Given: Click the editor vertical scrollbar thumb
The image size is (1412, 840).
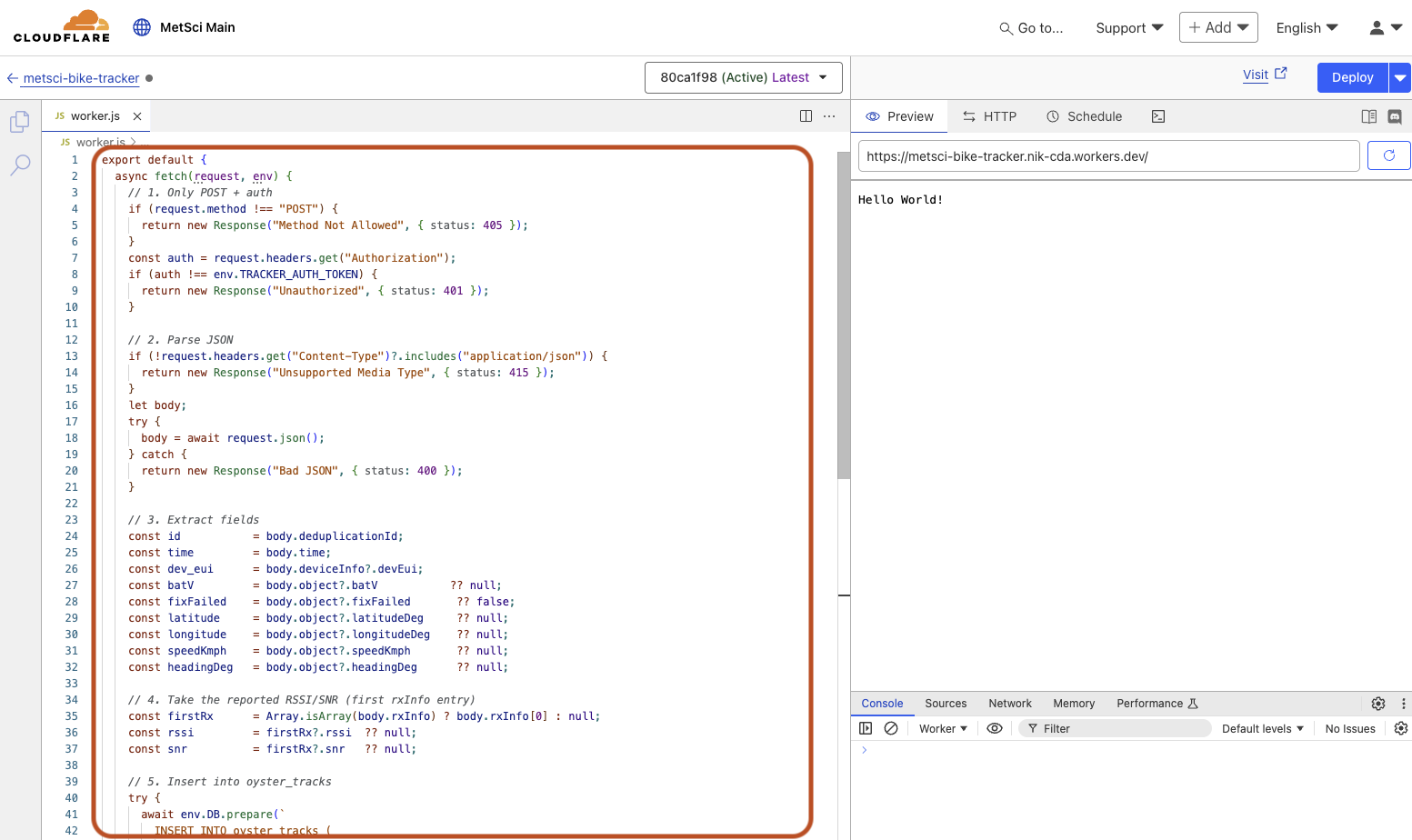Looking at the screenshot, I should pos(844,315).
